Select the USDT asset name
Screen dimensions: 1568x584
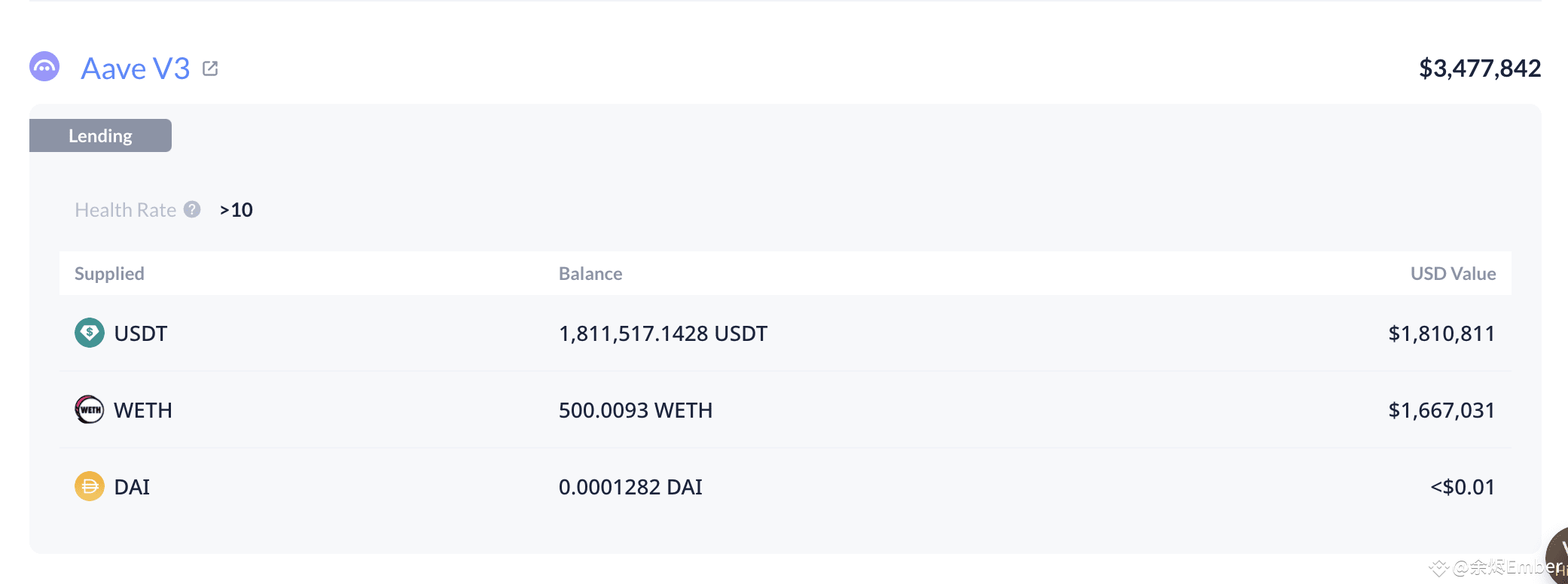[x=141, y=333]
